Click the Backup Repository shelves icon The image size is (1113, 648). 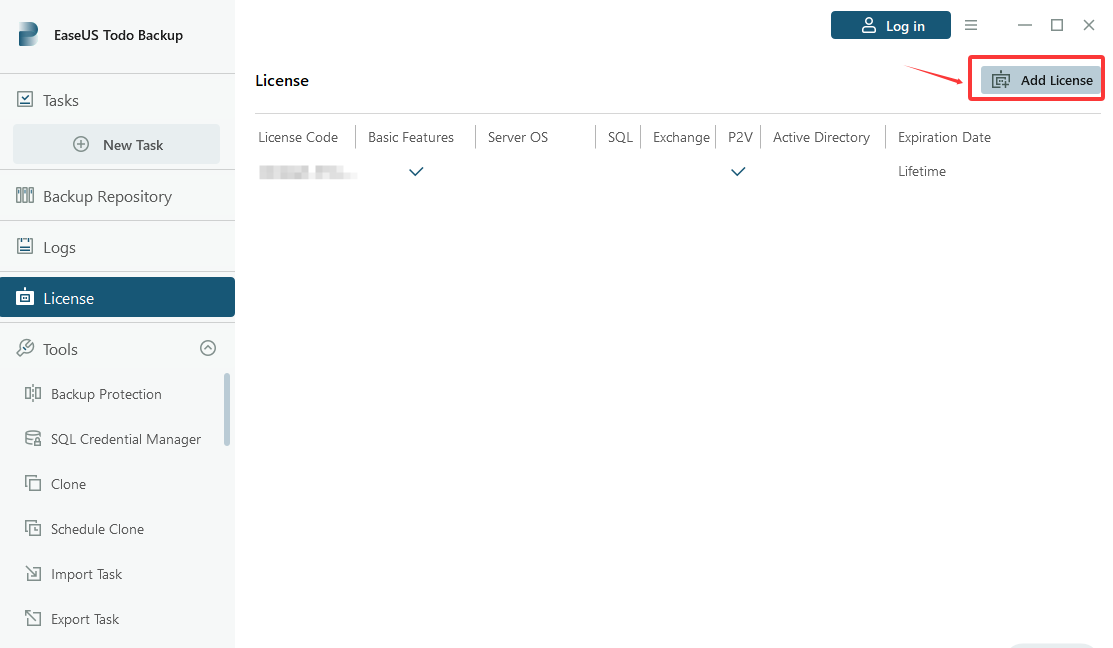[x=25, y=195]
